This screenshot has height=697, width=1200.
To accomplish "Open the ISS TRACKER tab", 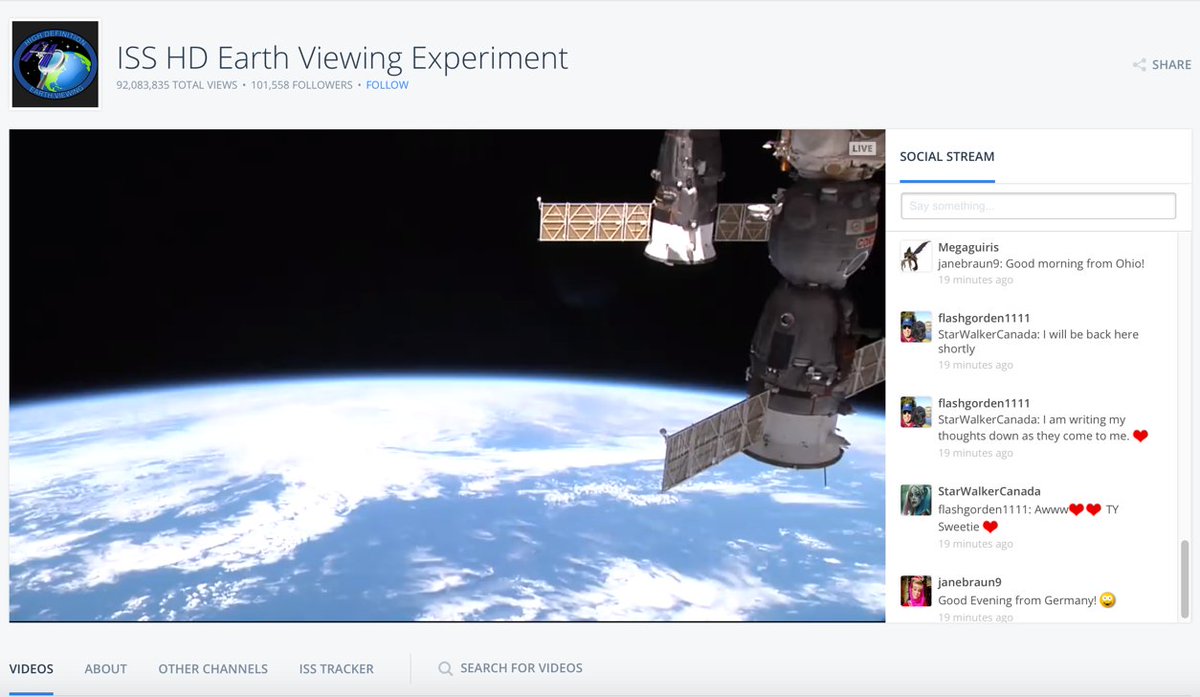I will point(336,669).
